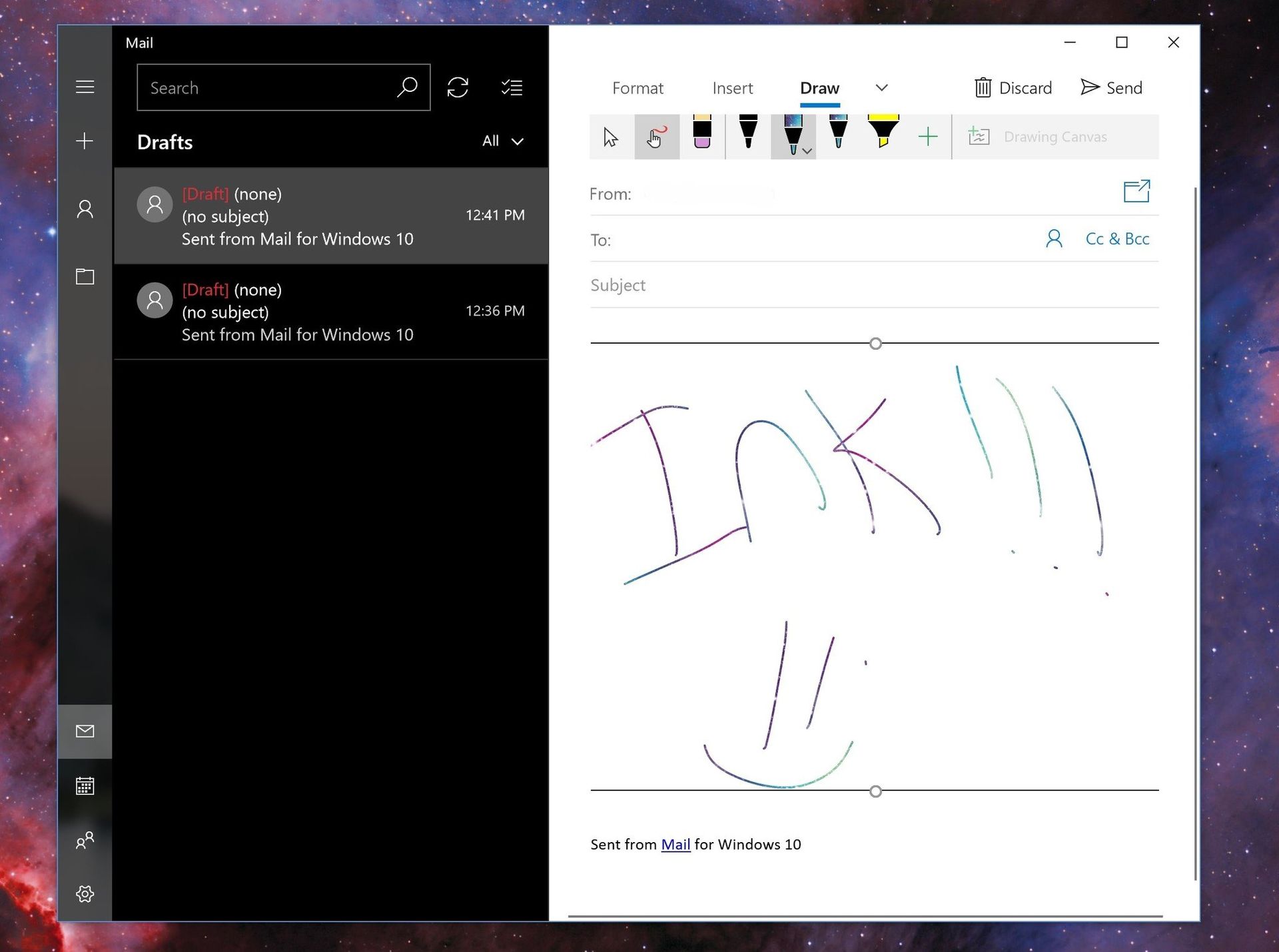Expand ink options for the selected pen
The image size is (1279, 952).
(x=806, y=152)
